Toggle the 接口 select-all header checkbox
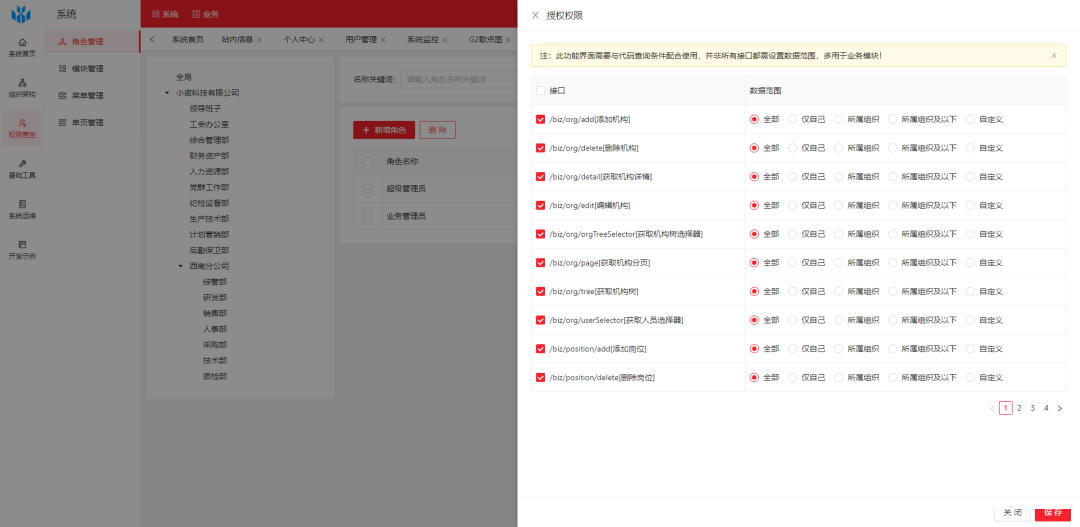The image size is (1080, 527). [x=541, y=90]
